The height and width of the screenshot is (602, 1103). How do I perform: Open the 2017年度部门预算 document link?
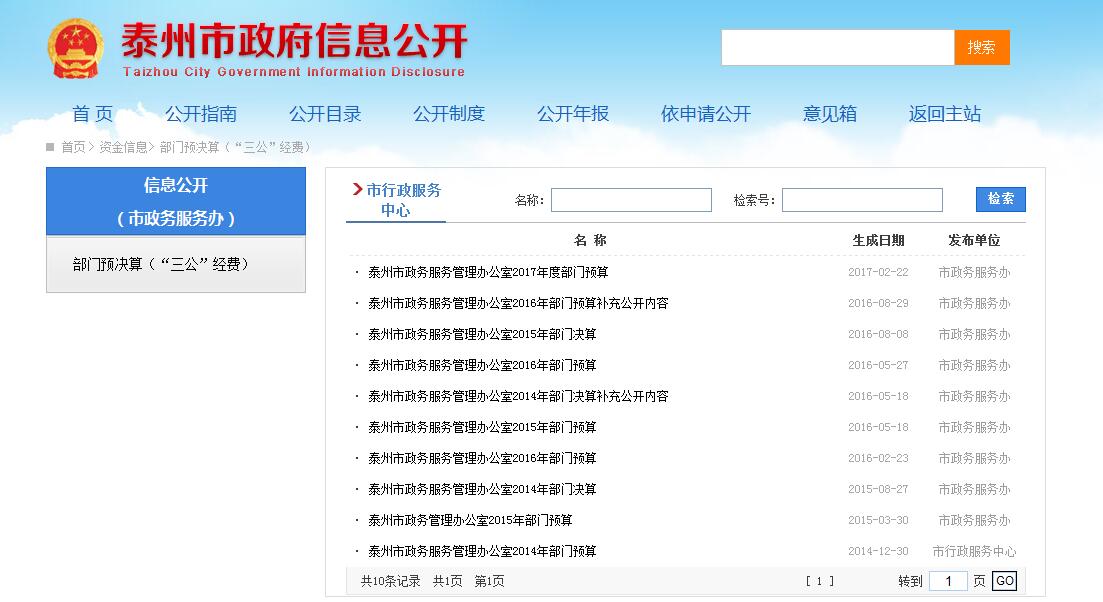[x=488, y=272]
